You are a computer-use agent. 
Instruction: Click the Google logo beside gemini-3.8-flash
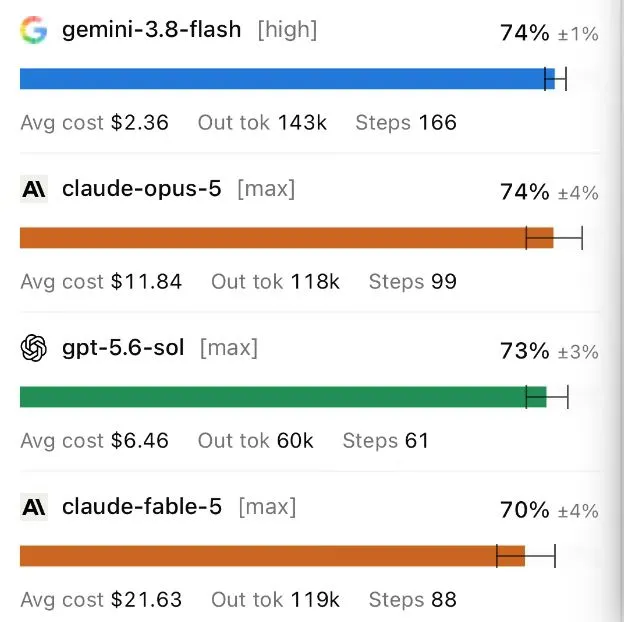pyautogui.click(x=34, y=30)
